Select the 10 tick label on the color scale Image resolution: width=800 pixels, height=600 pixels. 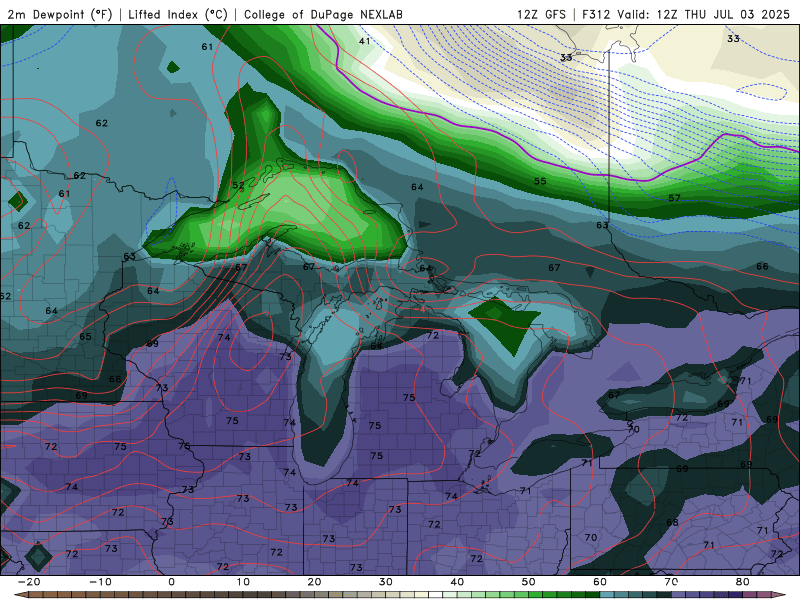(x=243, y=582)
